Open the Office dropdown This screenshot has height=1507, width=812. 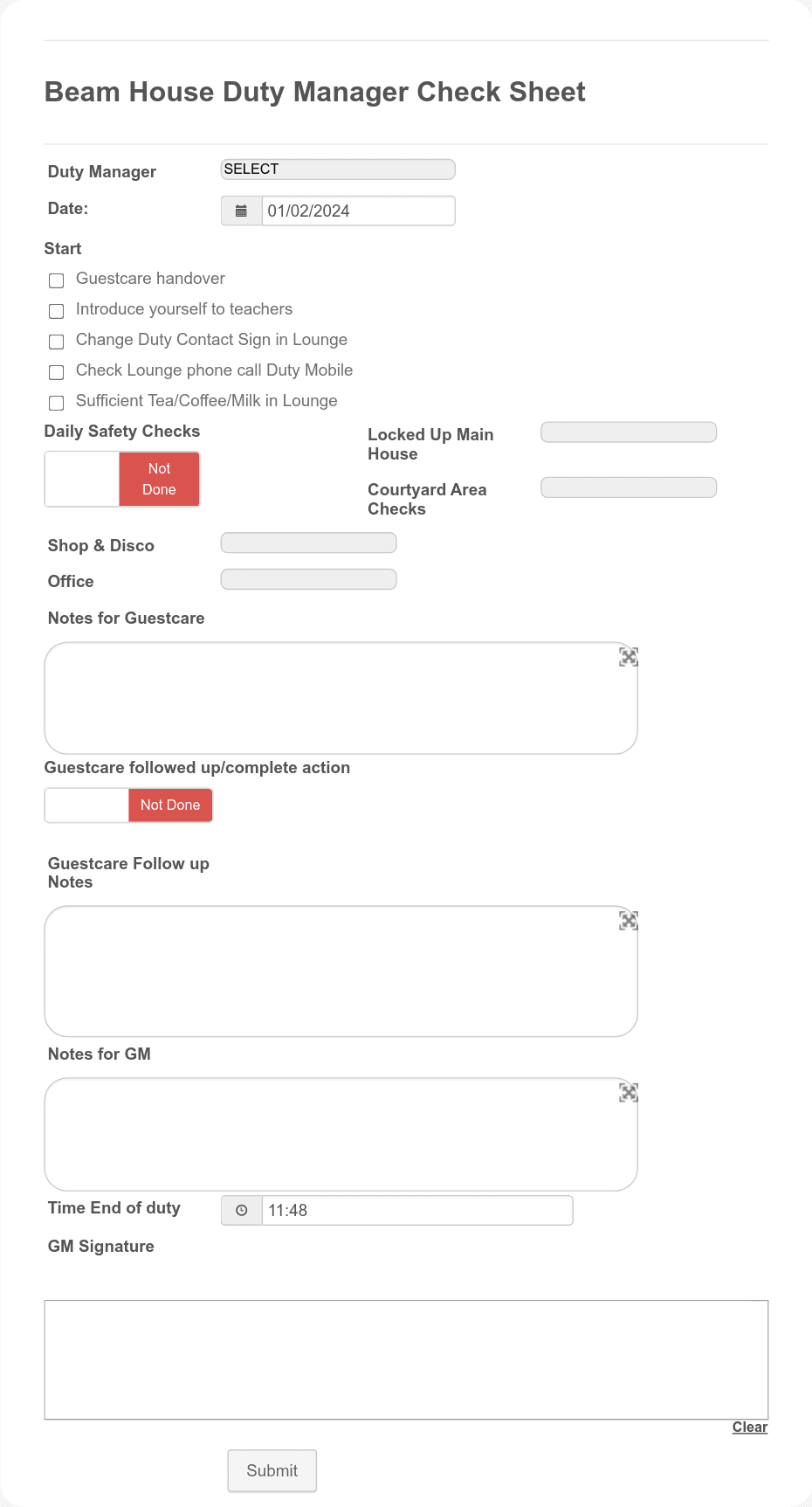[309, 579]
